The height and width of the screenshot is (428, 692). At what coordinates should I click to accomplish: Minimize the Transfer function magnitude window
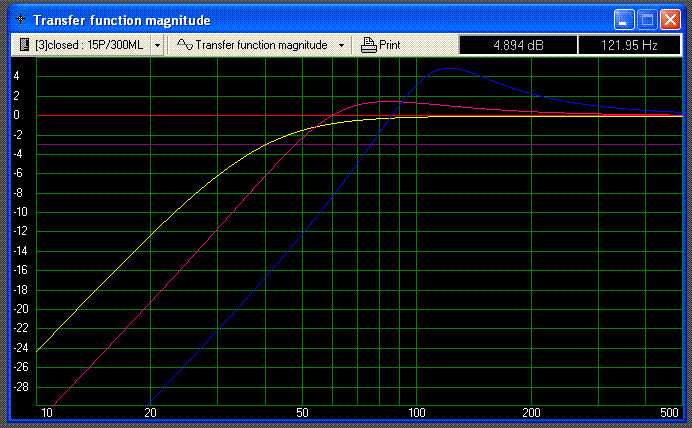click(x=624, y=20)
